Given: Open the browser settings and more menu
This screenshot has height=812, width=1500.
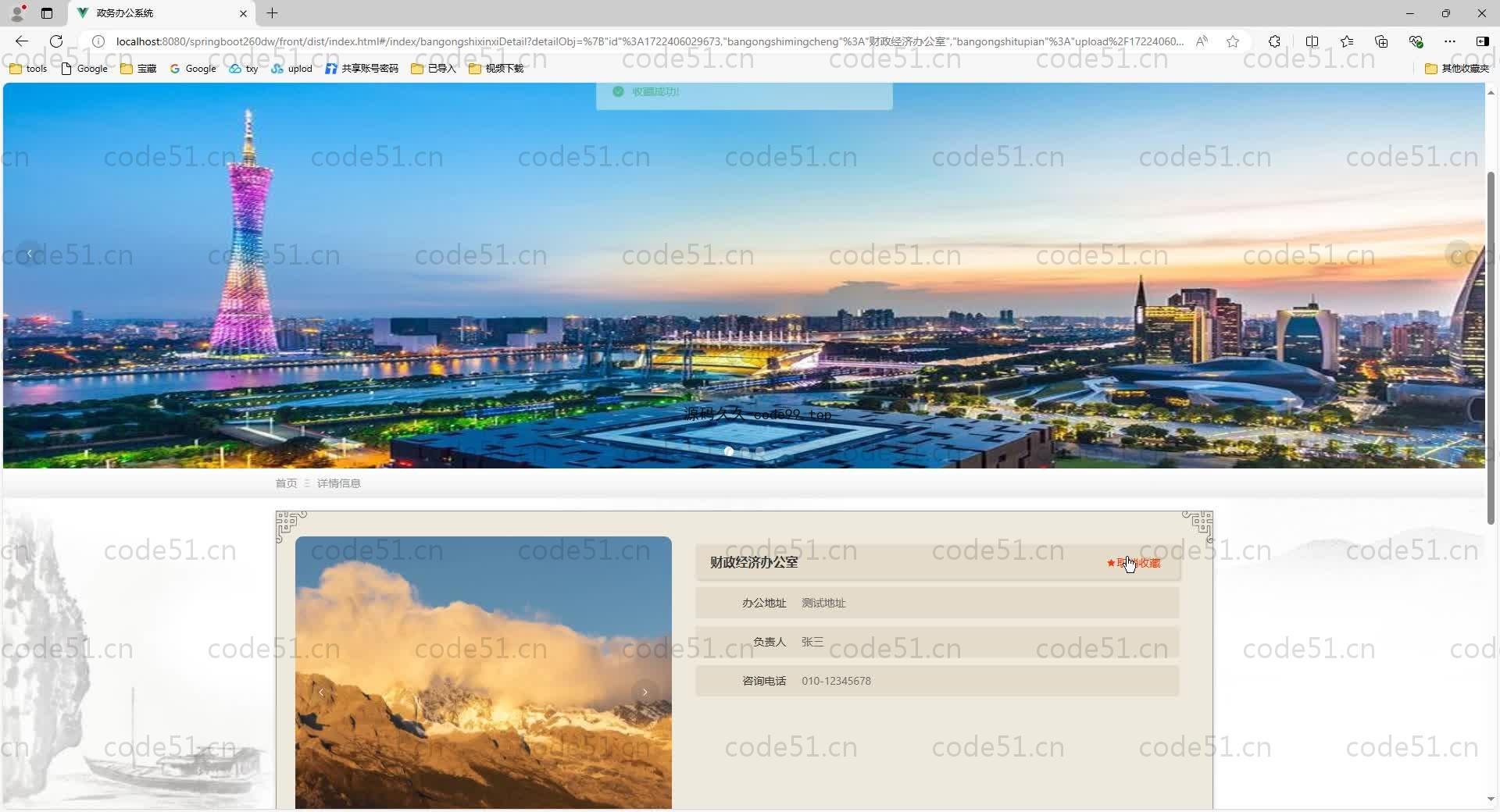Looking at the screenshot, I should pos(1450,41).
